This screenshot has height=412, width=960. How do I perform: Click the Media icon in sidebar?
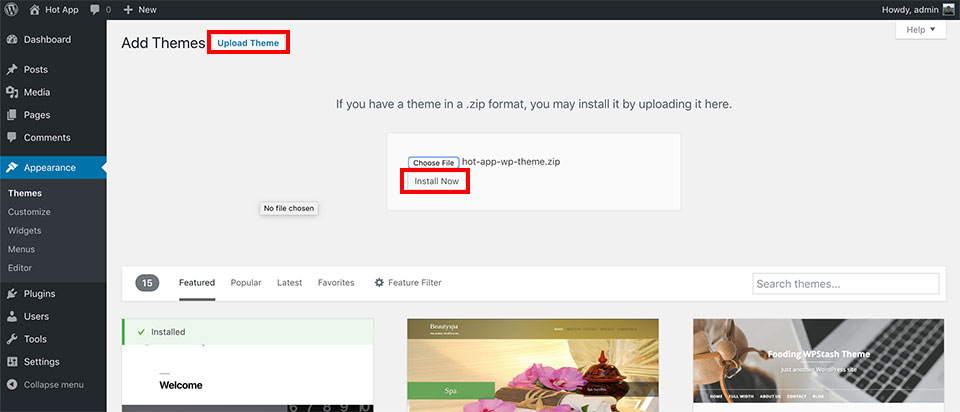[12, 92]
